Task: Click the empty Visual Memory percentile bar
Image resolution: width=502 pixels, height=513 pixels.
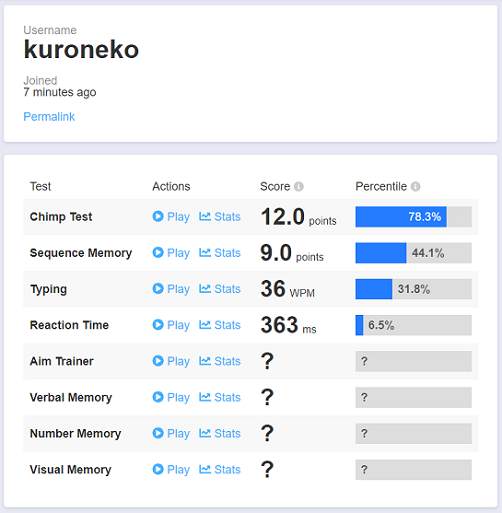Action: tap(413, 470)
